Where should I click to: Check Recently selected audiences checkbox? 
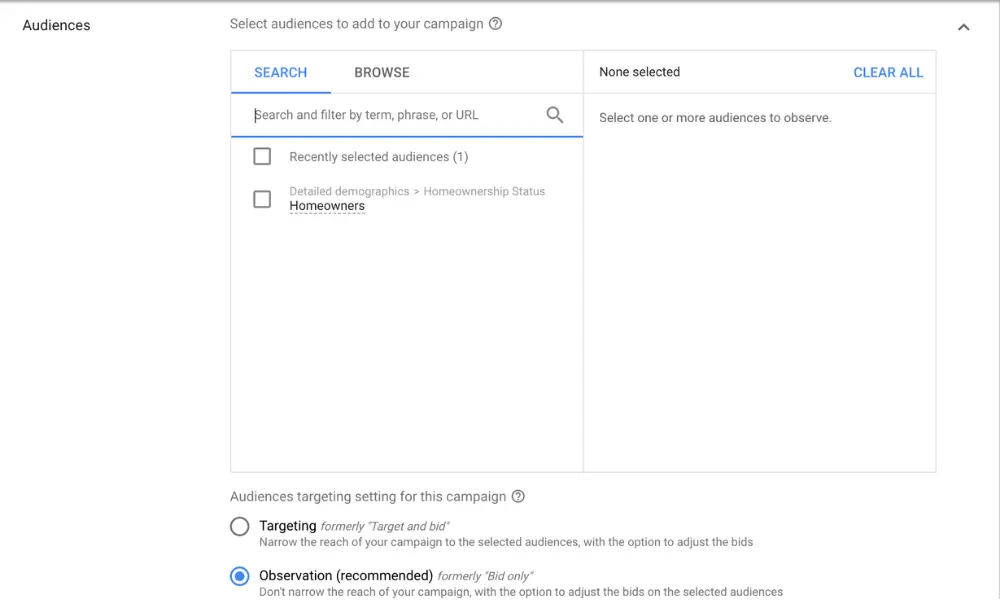point(262,156)
